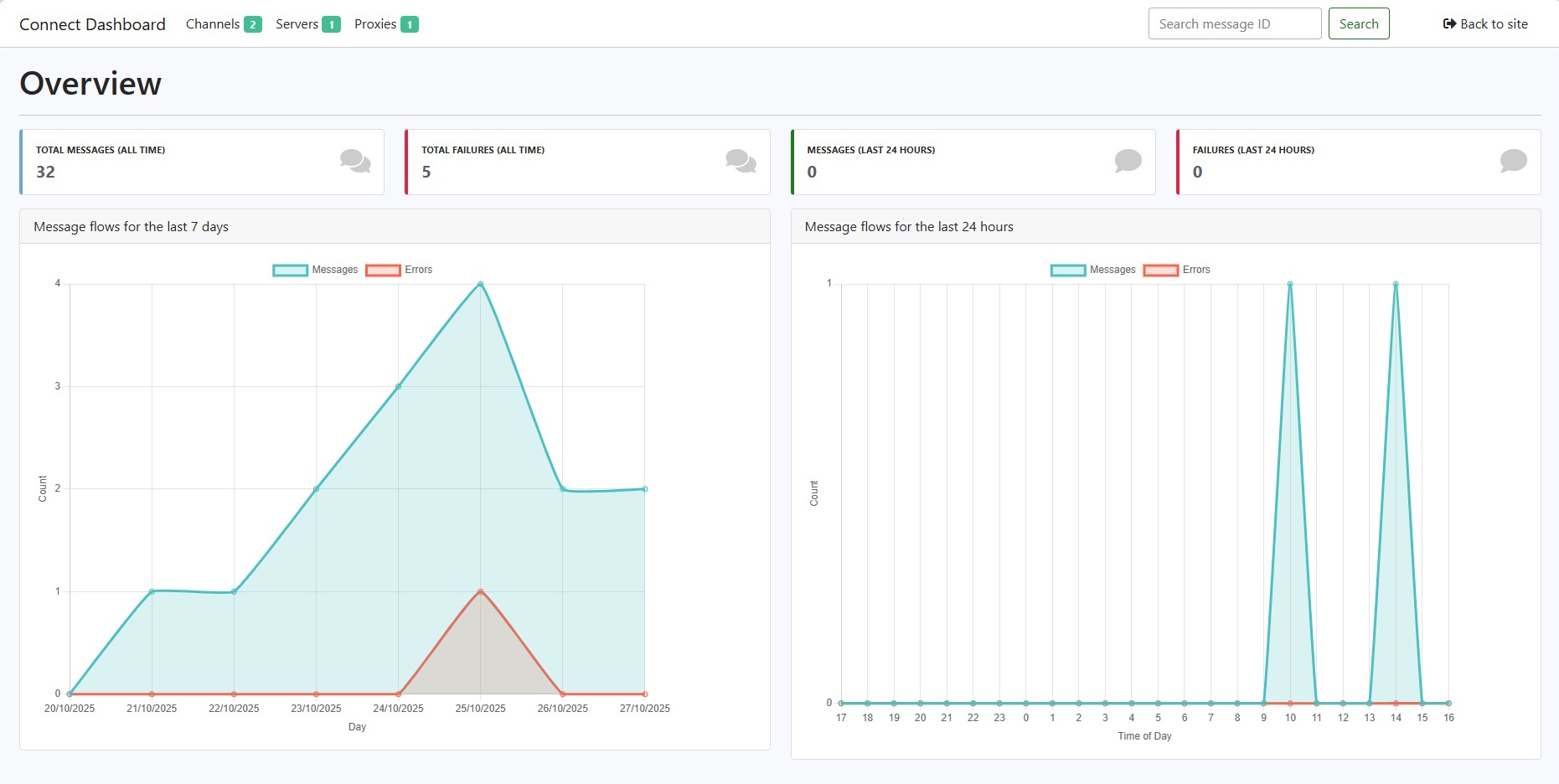The width and height of the screenshot is (1559, 784).
Task: Follow the Back to site link
Action: 1494,24
